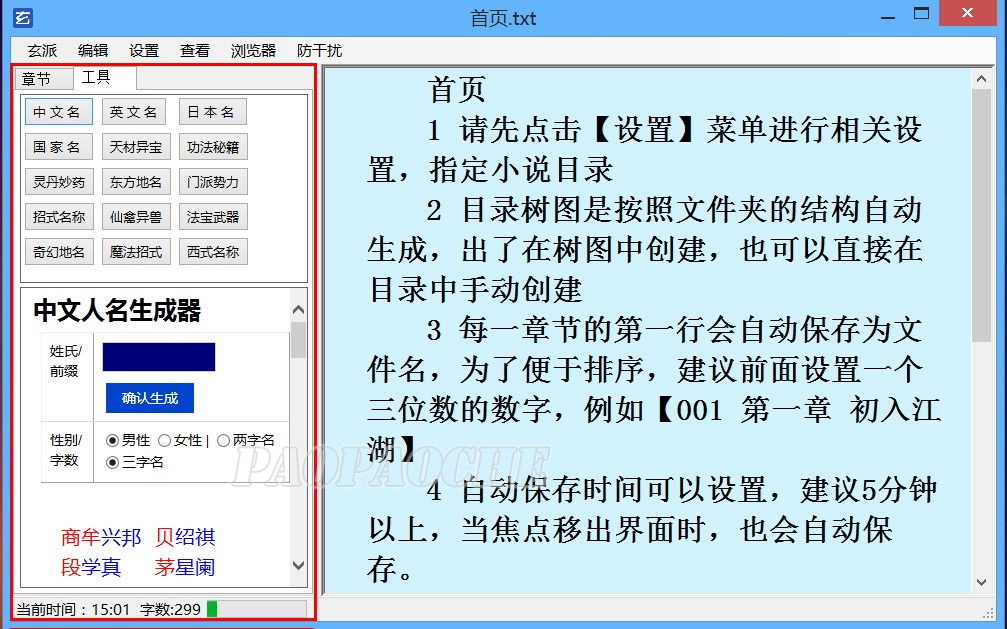This screenshot has height=629, width=1007.
Task: Click the 首页 heading in the editor
Action: [x=457, y=89]
